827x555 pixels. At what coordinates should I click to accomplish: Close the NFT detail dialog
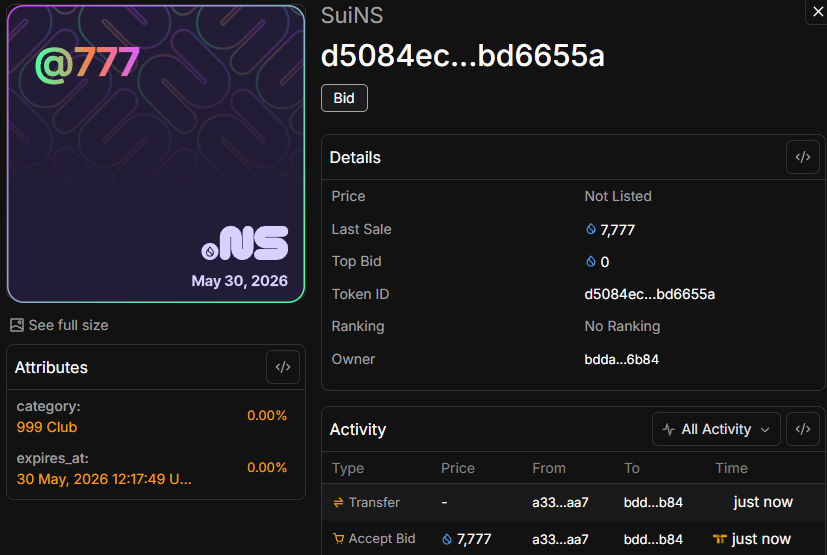[818, 12]
